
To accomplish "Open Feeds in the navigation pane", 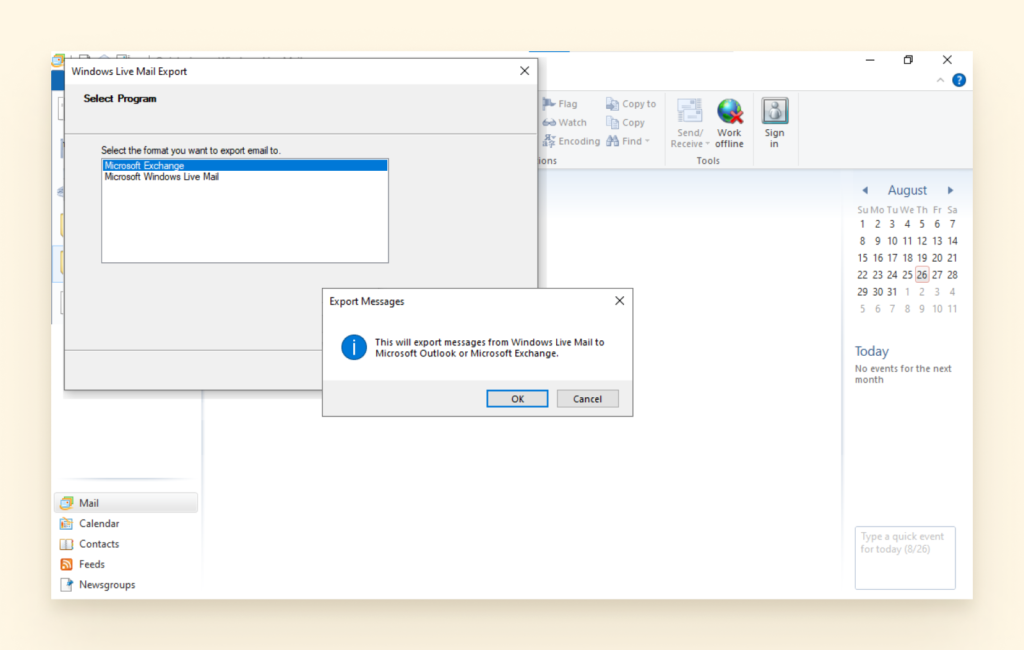I will pyautogui.click(x=125, y=564).
